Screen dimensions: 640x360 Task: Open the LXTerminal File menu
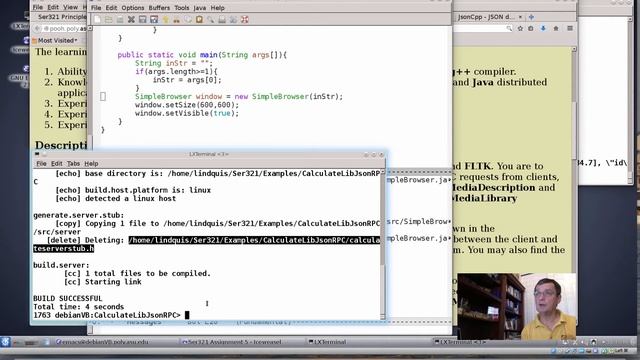coord(42,163)
